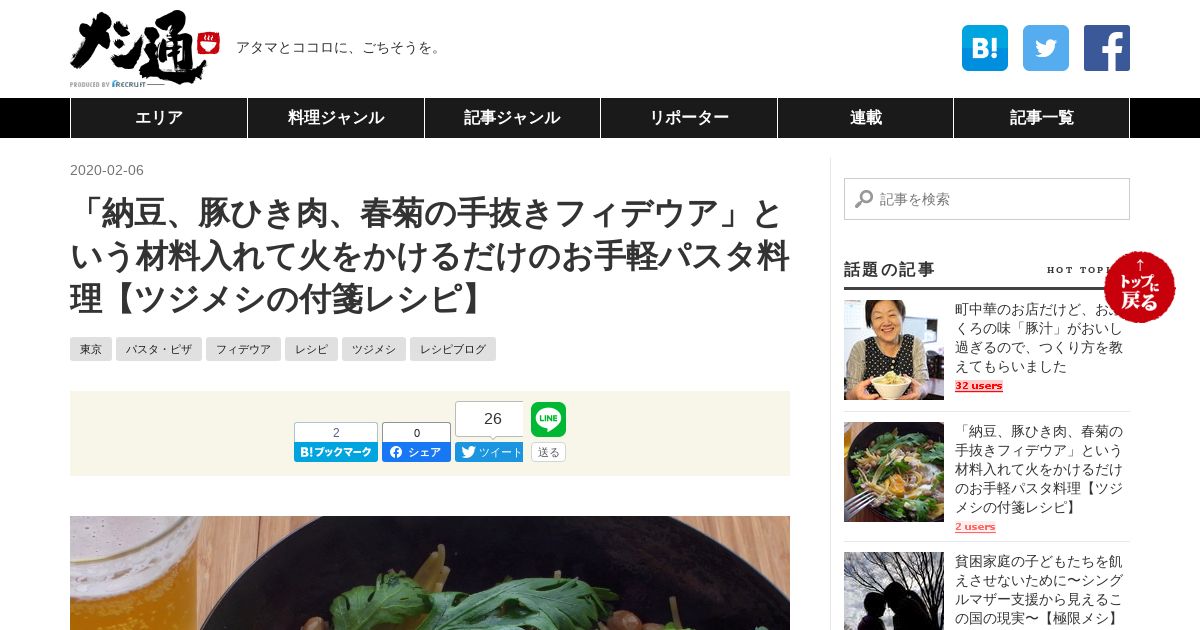Open the リポーター navigation menu
This screenshot has height=630, width=1200.
coord(689,118)
